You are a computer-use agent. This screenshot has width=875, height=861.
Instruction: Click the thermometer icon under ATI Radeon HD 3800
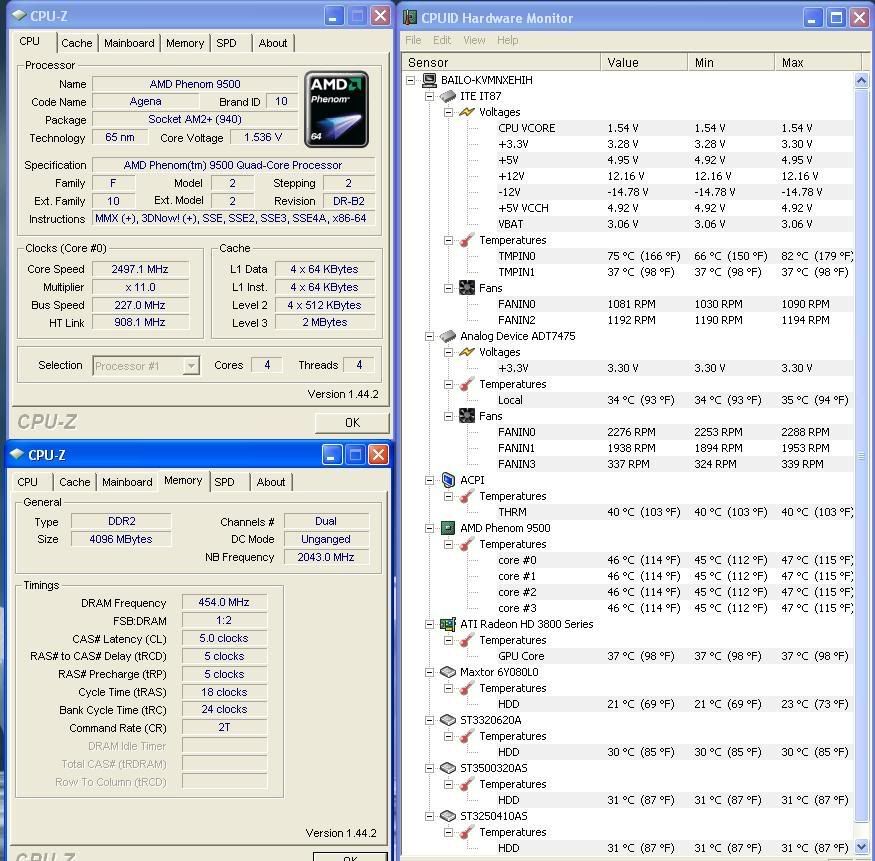[467, 640]
